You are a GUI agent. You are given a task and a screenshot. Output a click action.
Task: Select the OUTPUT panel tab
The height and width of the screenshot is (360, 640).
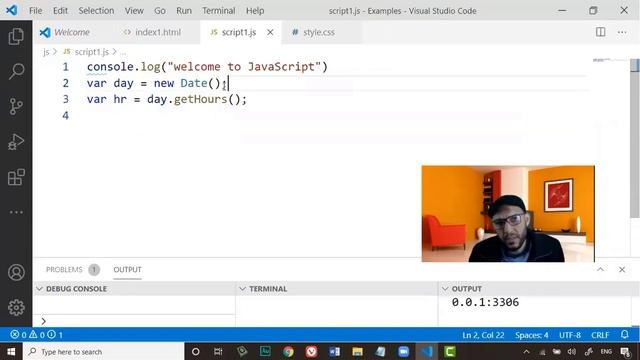(x=127, y=269)
